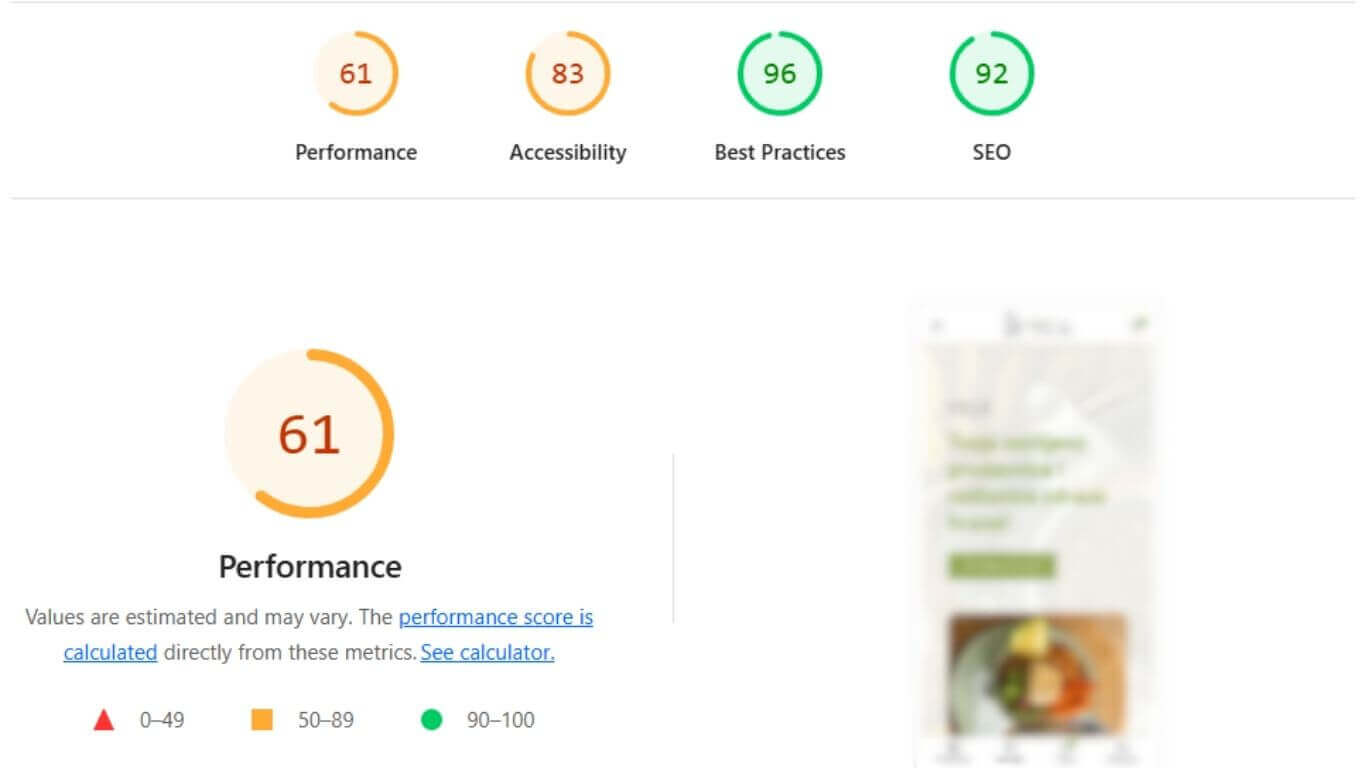Click the SEO label text
Viewport: 1366px width, 768px height.
pyautogui.click(x=991, y=152)
